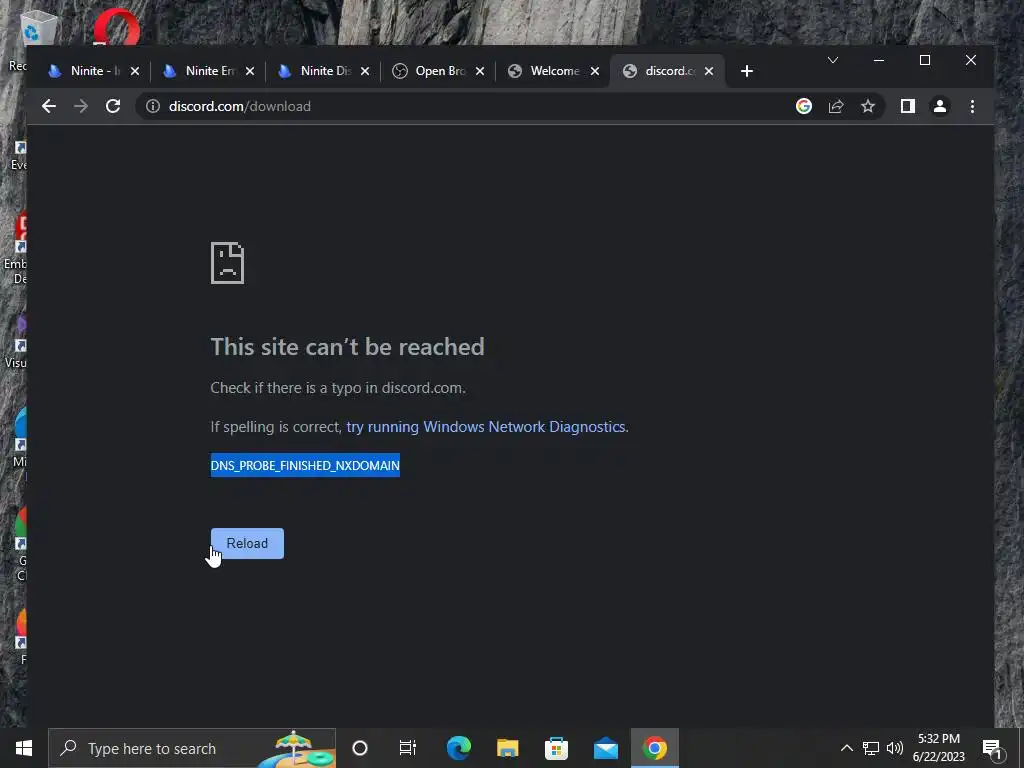This screenshot has width=1024, height=768.
Task: Click the taskbar search box
Action: (x=192, y=748)
